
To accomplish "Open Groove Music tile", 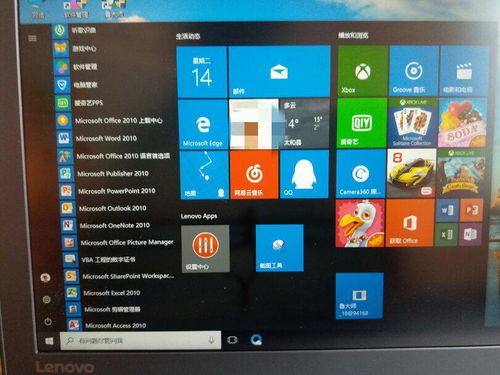I will click(x=414, y=71).
